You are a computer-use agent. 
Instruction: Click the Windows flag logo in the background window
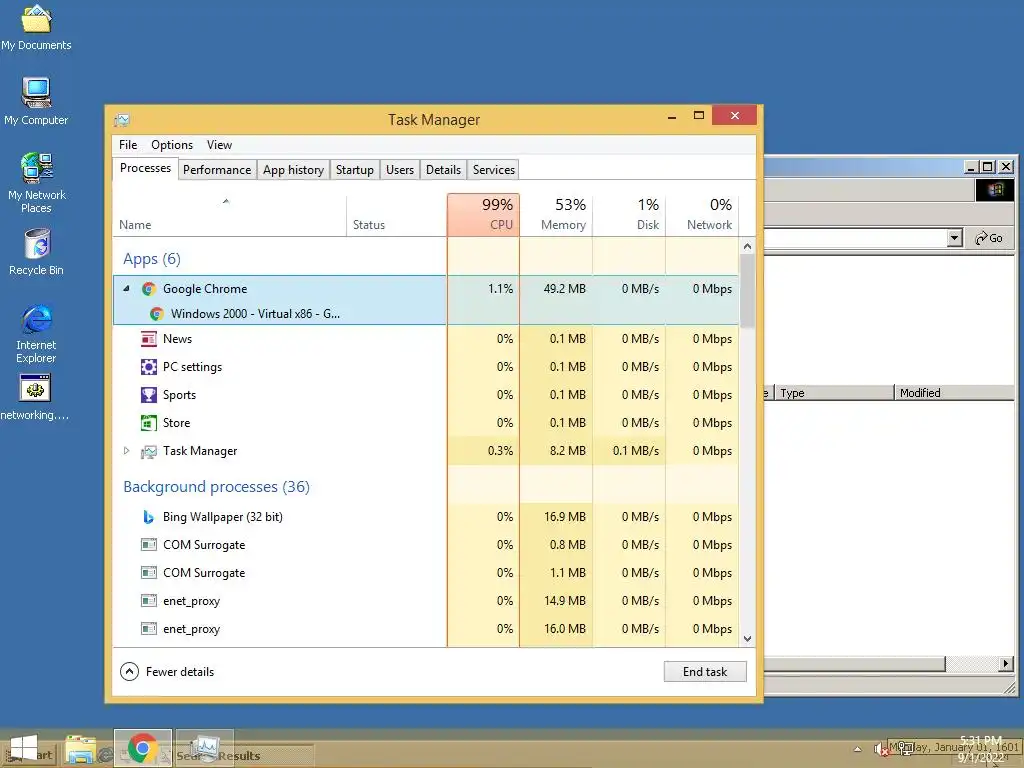[x=995, y=190]
